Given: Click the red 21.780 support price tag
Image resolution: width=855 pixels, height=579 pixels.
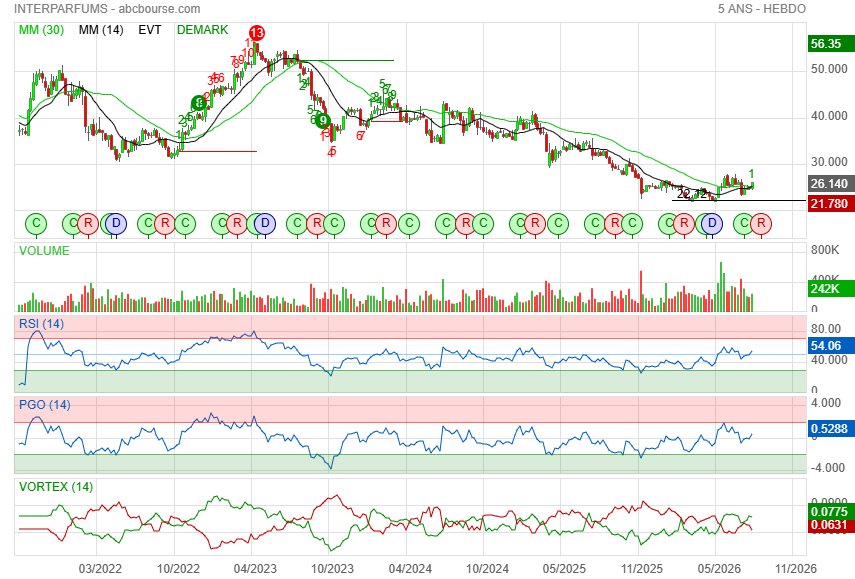Looking at the screenshot, I should (x=830, y=204).
